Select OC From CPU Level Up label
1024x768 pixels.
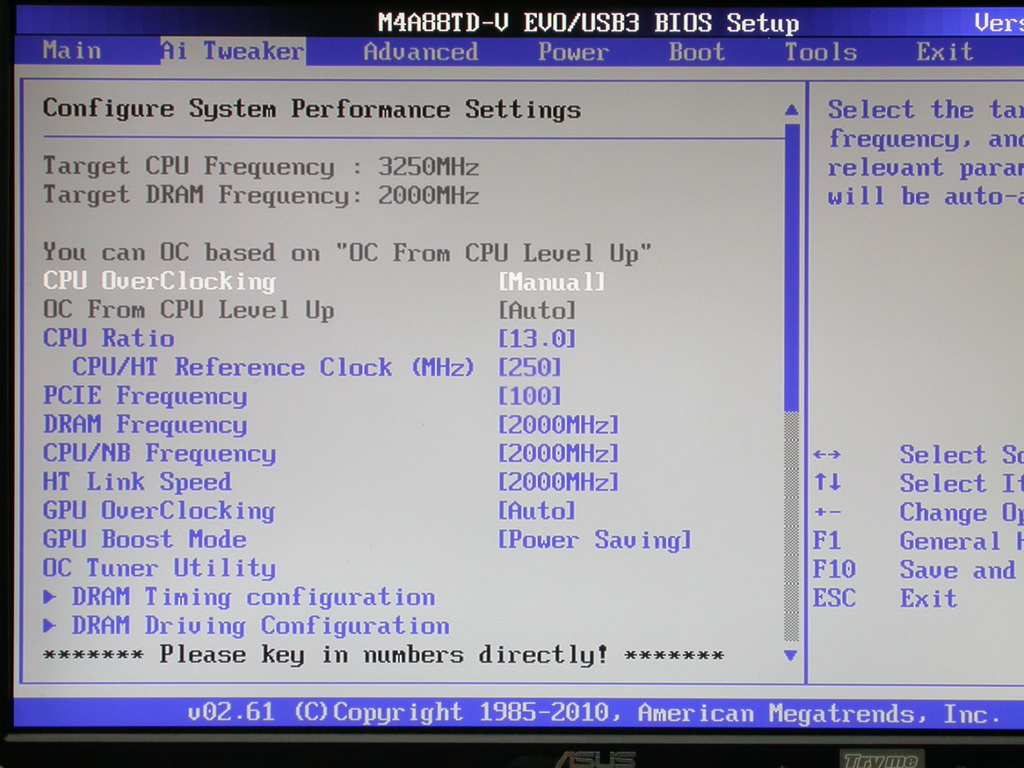[x=189, y=310]
